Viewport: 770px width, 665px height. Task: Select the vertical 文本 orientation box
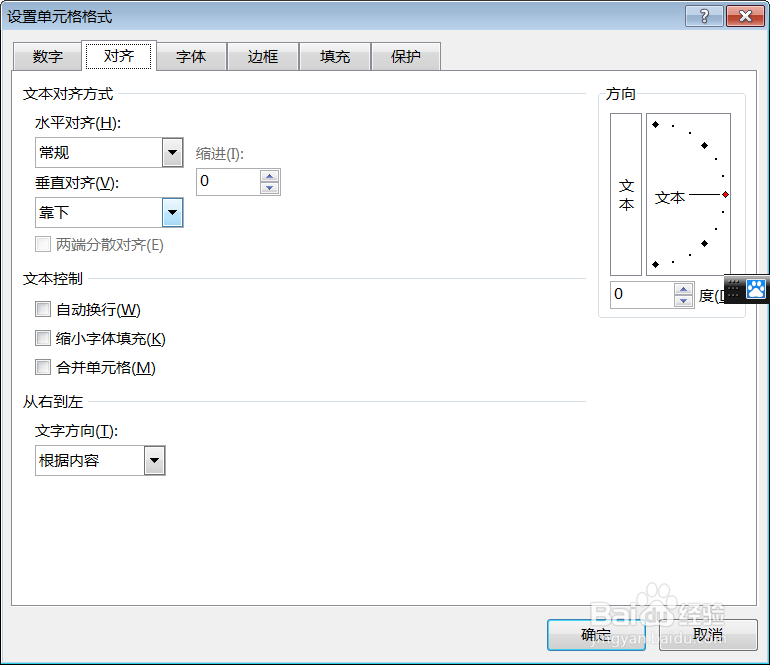[x=626, y=194]
